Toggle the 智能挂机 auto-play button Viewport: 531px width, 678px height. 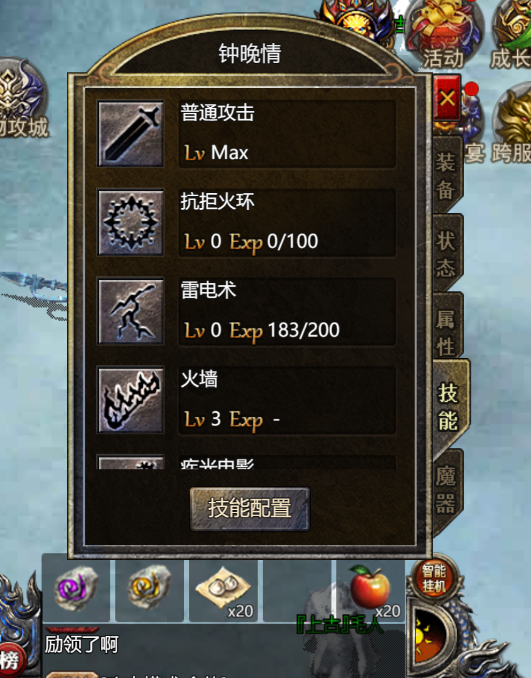point(434,579)
